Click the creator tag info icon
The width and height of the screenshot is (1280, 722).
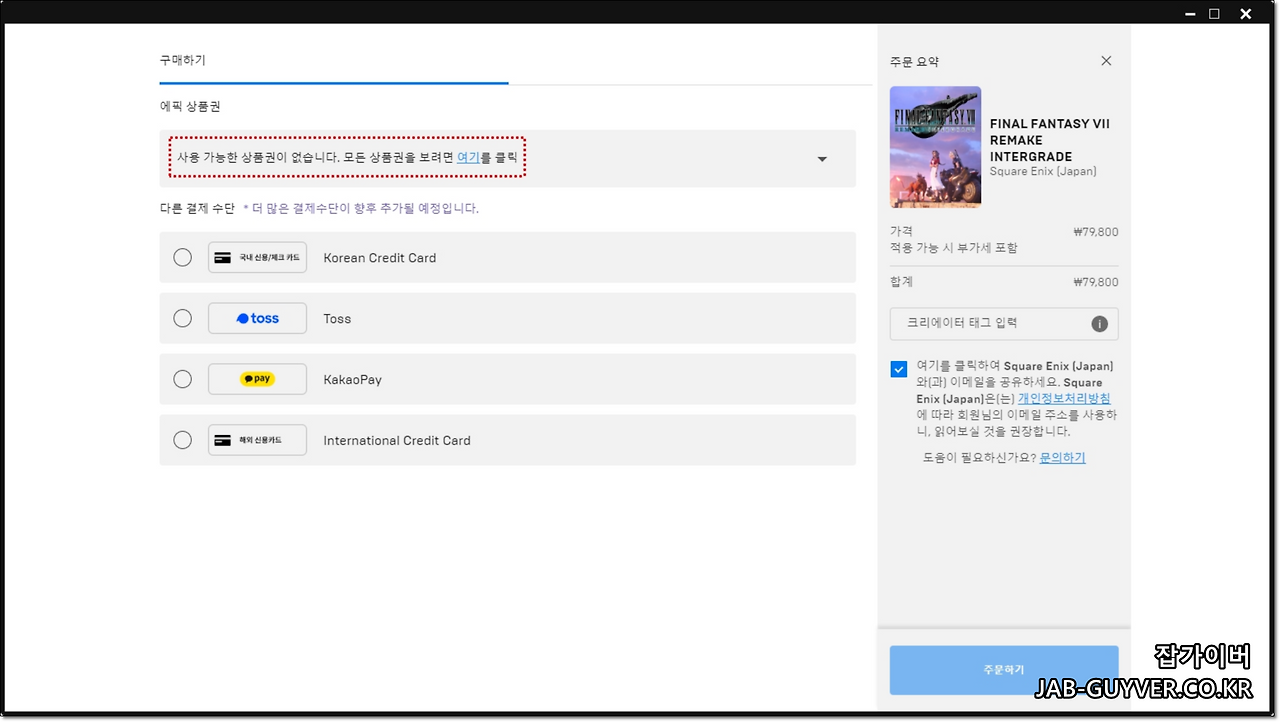(1099, 324)
